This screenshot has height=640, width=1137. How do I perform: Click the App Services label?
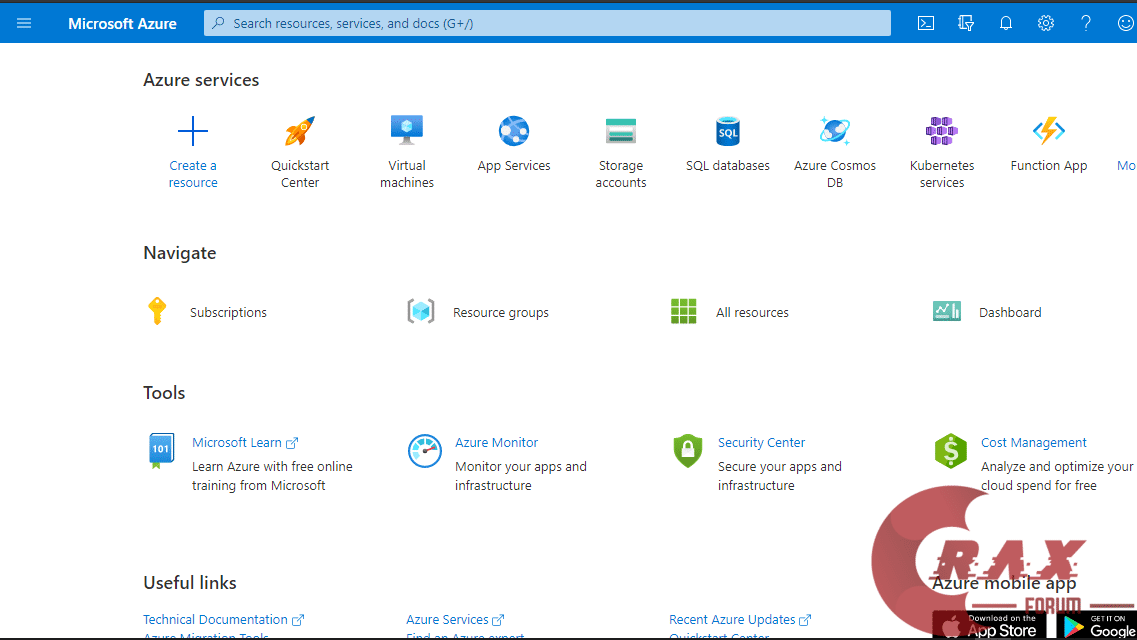[x=514, y=166]
